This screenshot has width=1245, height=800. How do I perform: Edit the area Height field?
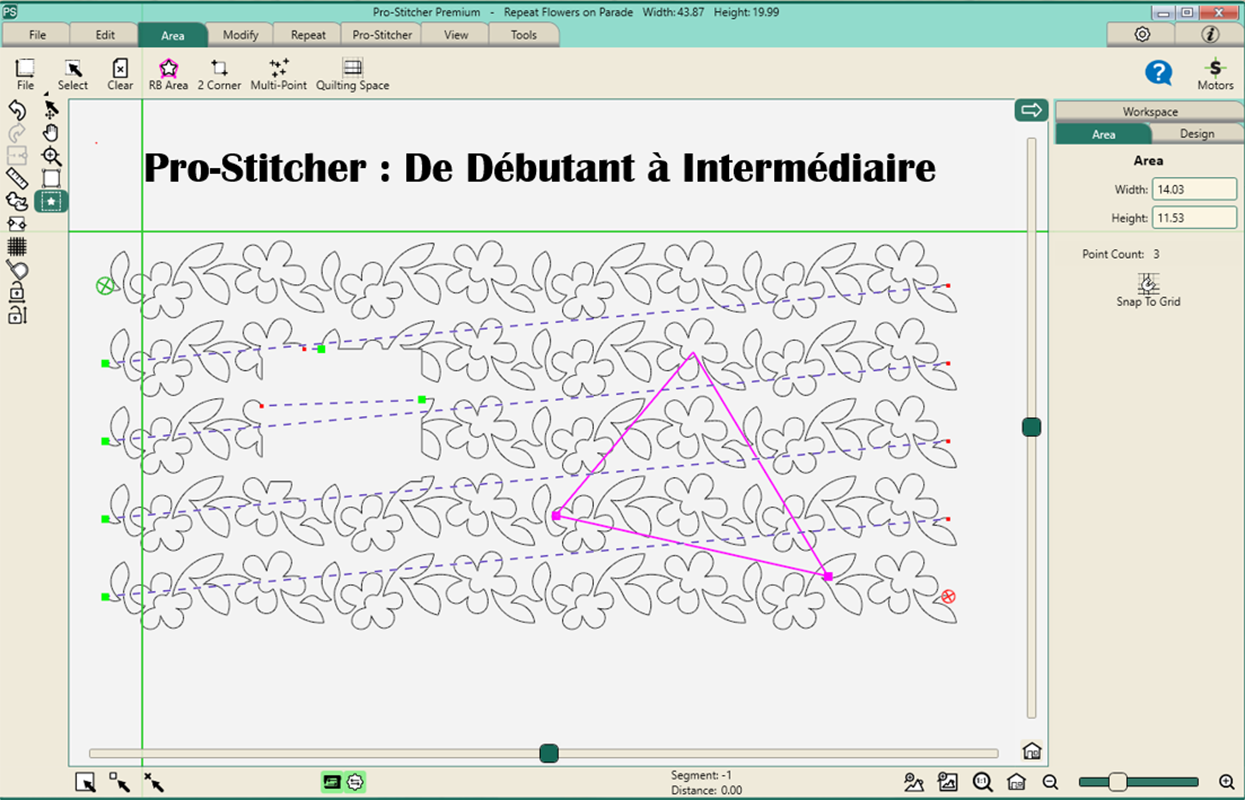[x=1194, y=218]
